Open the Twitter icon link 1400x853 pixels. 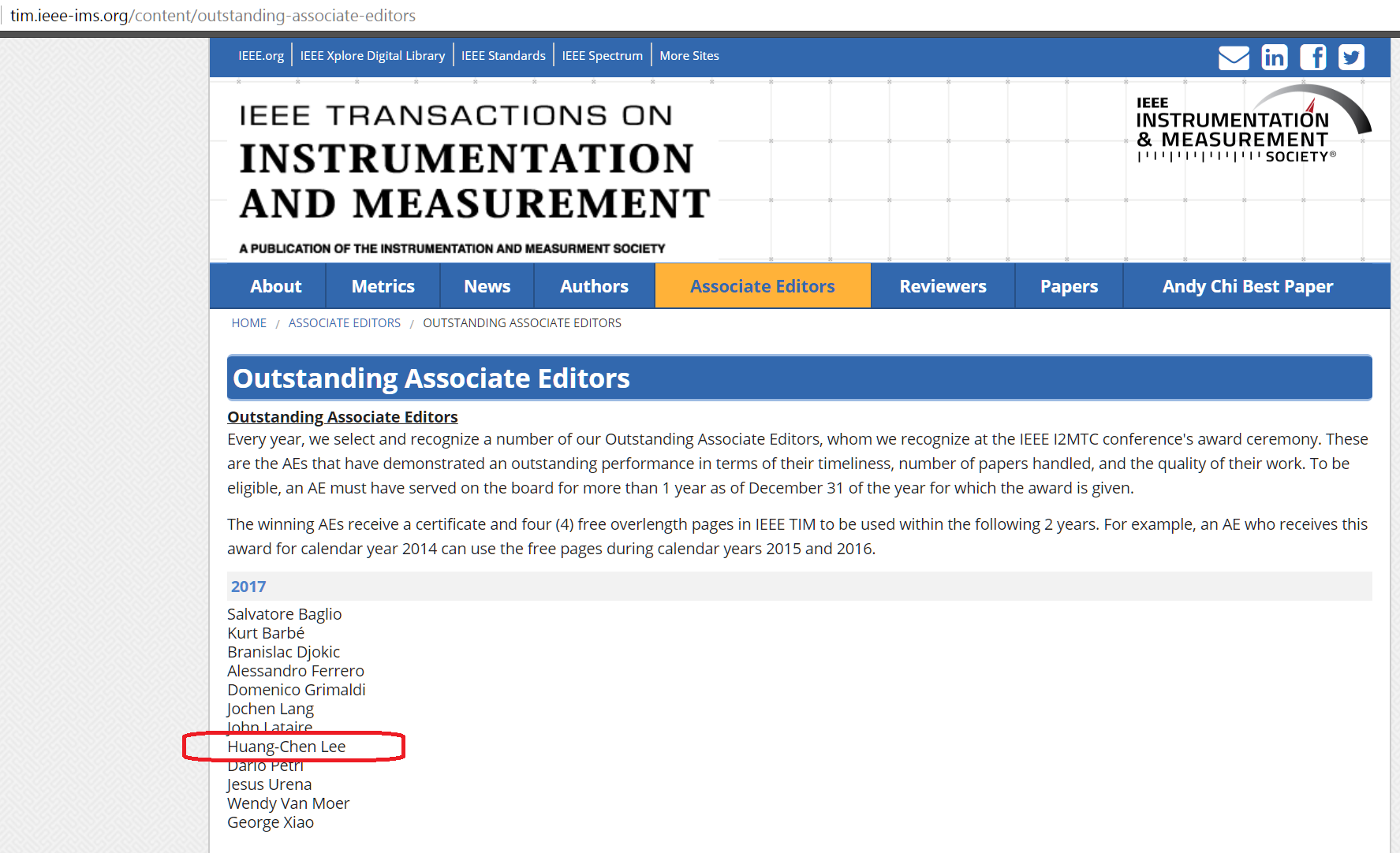point(1351,58)
